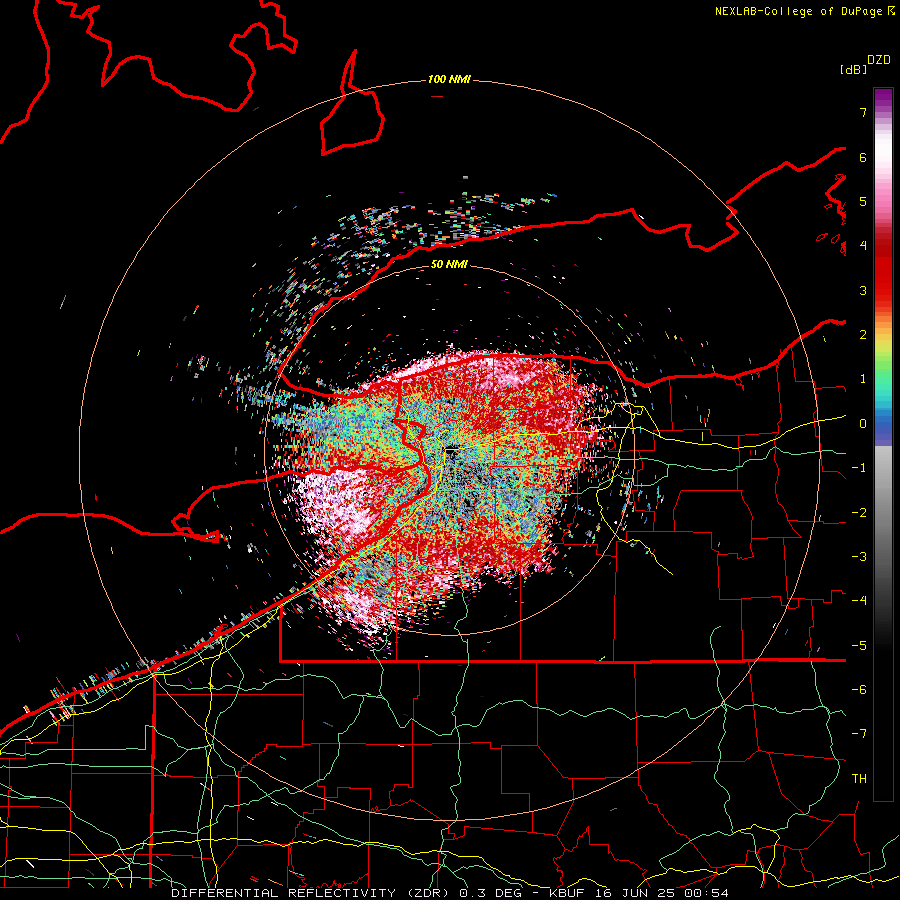900x900 pixels.
Task: Click the -5 value on color scale
Action: click(859, 646)
